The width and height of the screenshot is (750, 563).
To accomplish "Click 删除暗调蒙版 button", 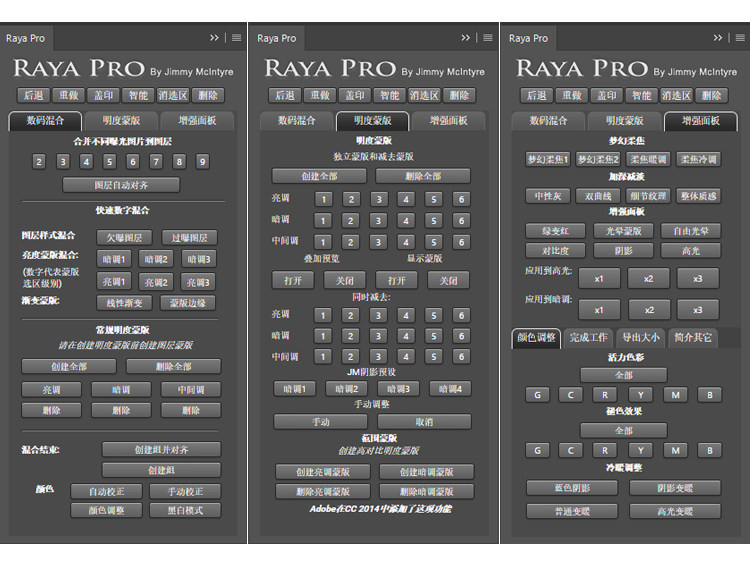I will [x=427, y=491].
